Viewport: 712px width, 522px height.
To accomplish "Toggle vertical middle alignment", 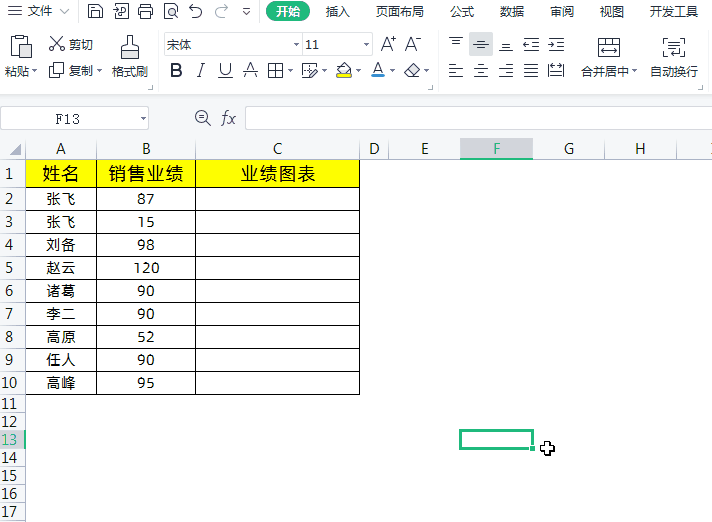I will point(481,44).
